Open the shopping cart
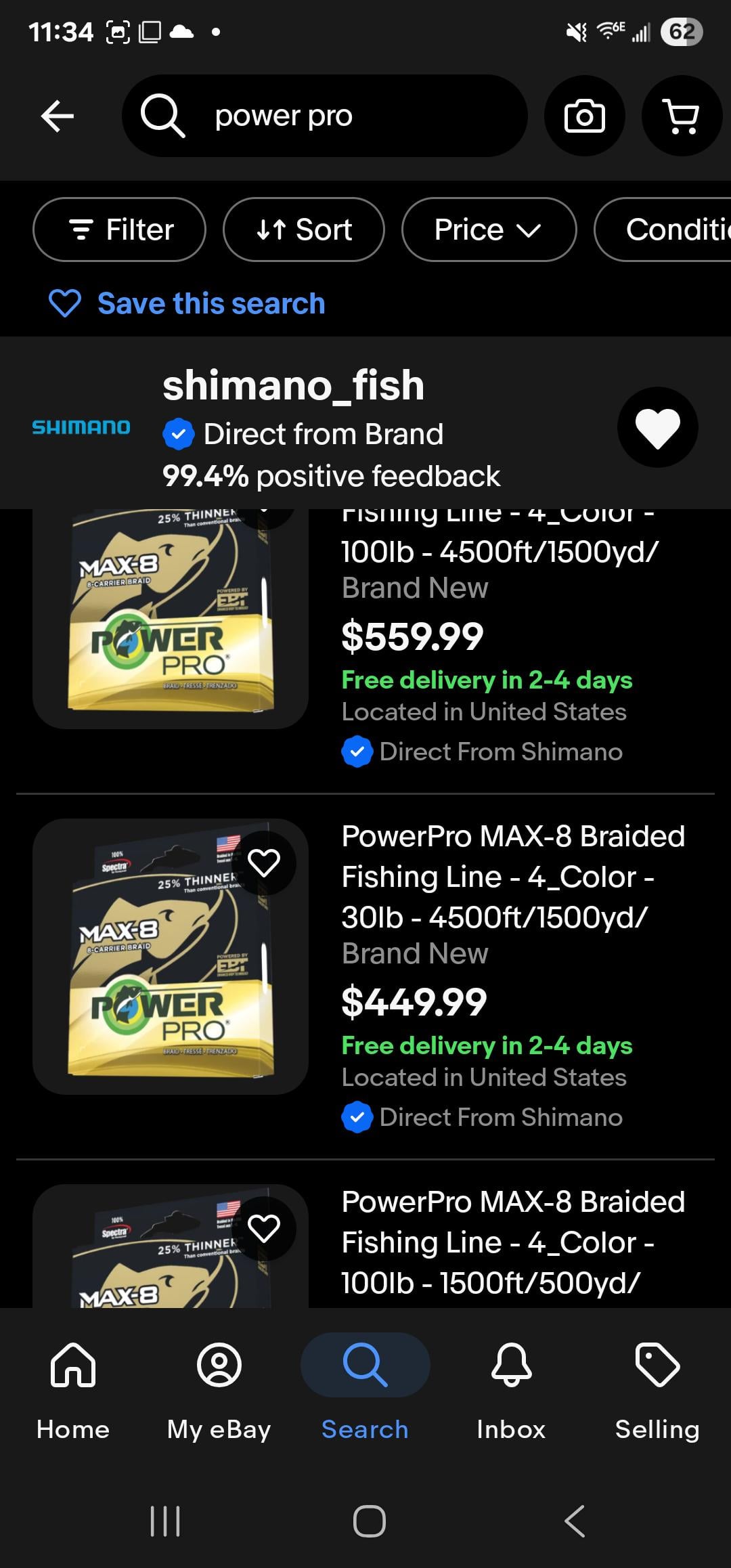This screenshot has width=731, height=1568. (x=682, y=116)
